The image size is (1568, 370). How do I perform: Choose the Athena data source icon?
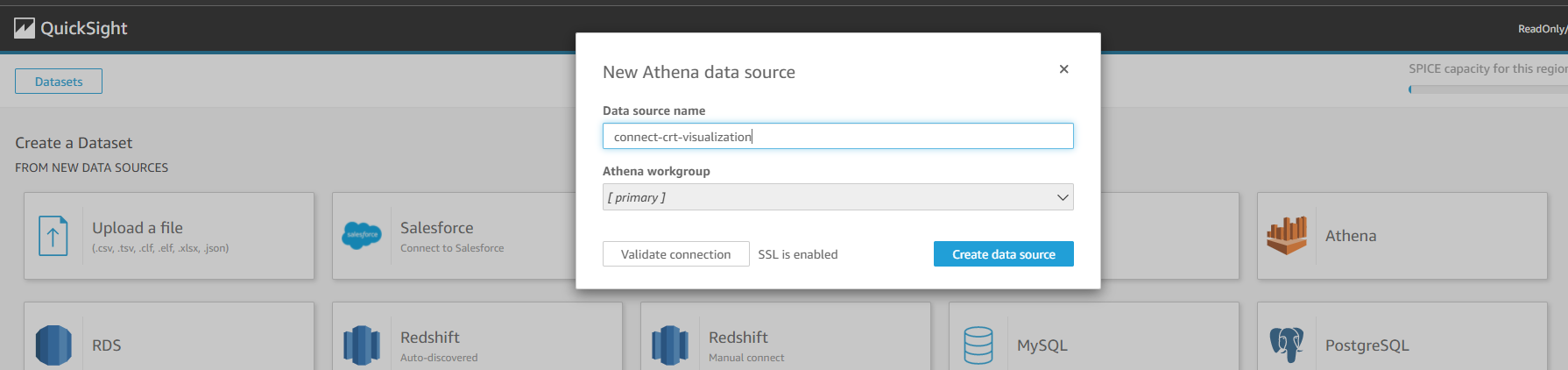[x=1286, y=235]
